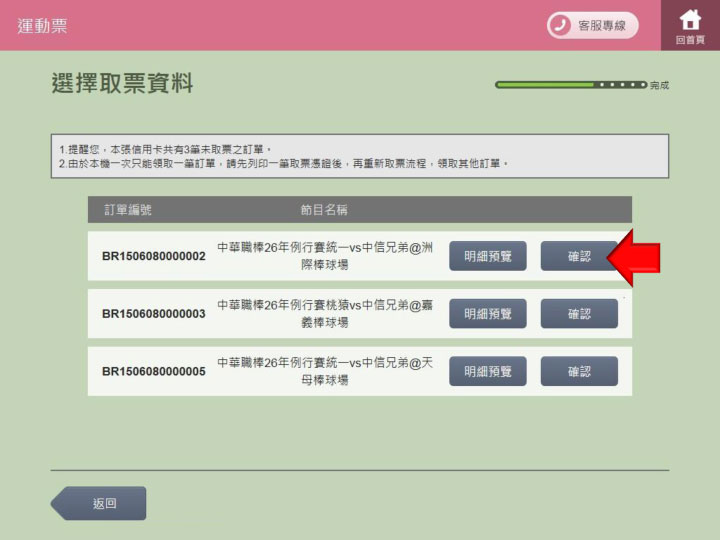720x540 pixels.
Task: Click the 運動票 title in header
Action: click(x=42, y=26)
